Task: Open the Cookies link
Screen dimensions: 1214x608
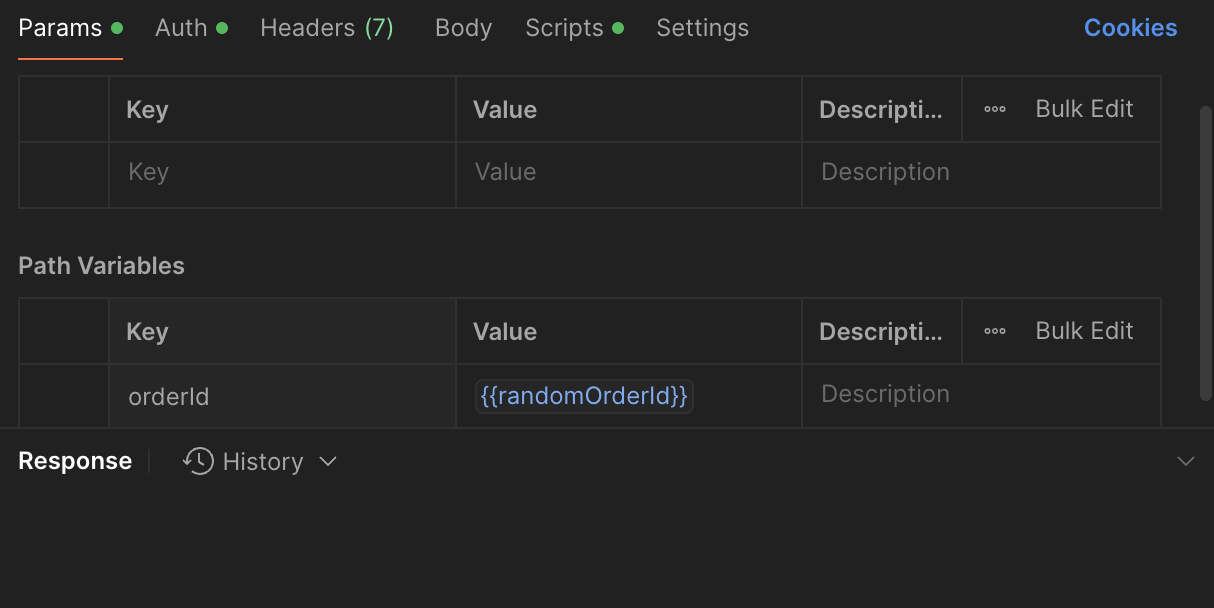Action: click(1130, 28)
